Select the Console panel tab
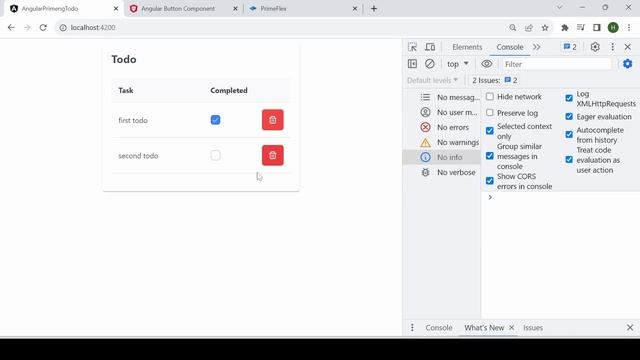This screenshot has height=360, width=640. (510, 47)
